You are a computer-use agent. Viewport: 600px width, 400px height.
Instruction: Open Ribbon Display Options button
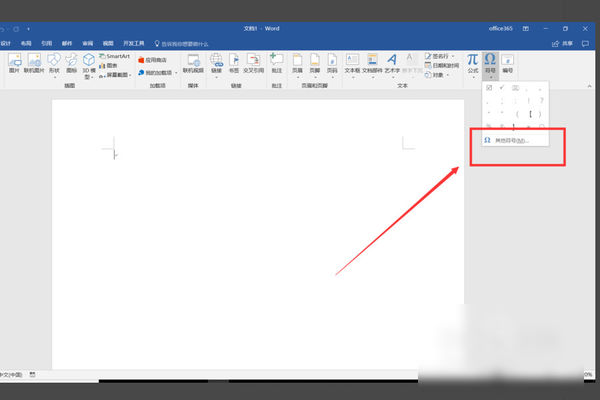click(526, 29)
